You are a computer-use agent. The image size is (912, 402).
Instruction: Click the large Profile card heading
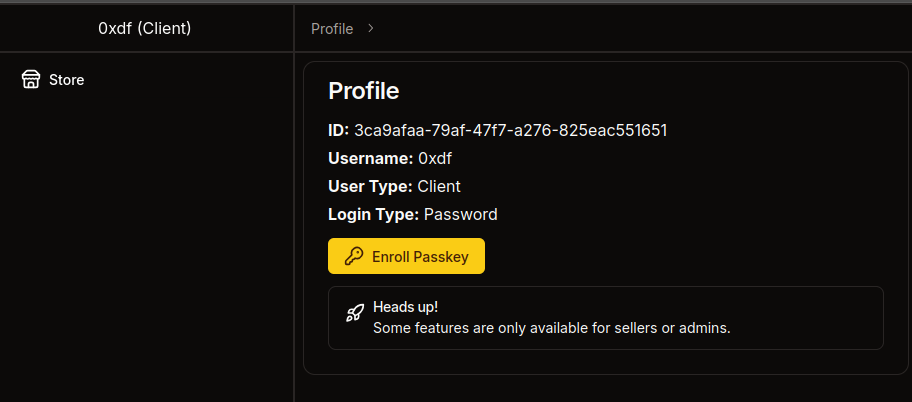(364, 91)
